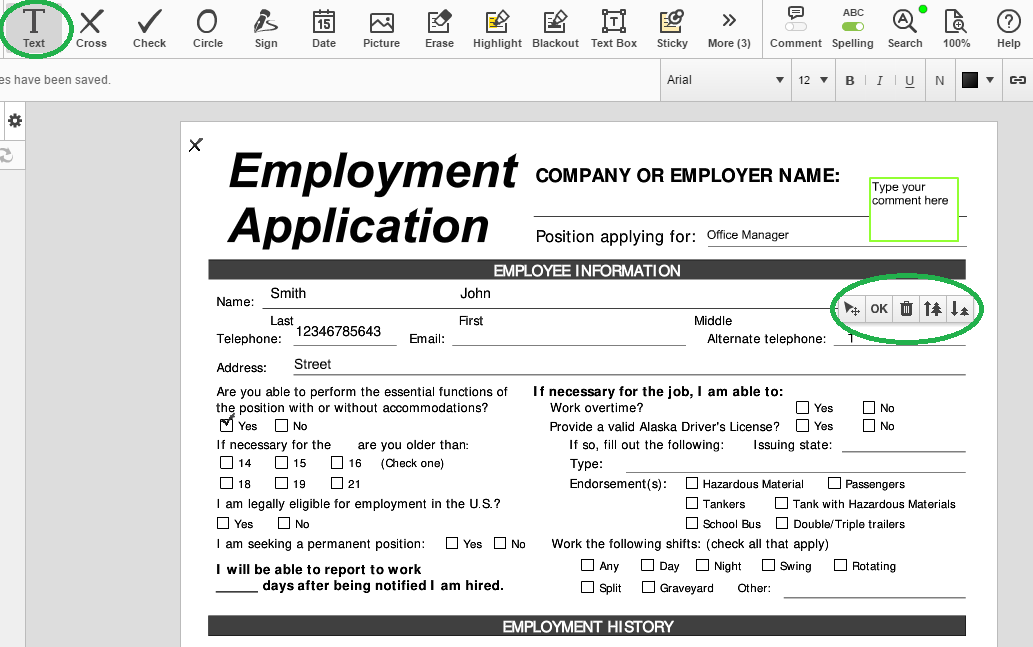
Task: Check the age 21 checkbox
Action: tap(337, 483)
